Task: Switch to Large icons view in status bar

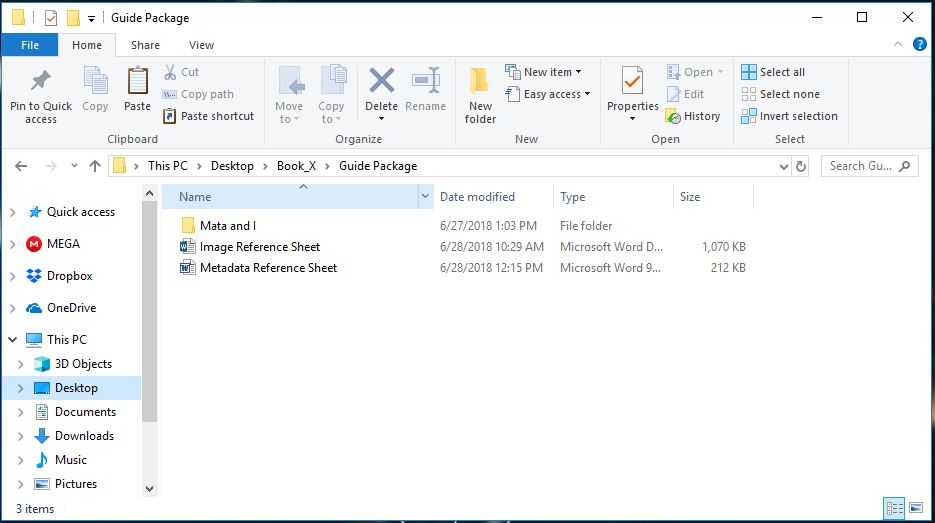Action: click(916, 508)
